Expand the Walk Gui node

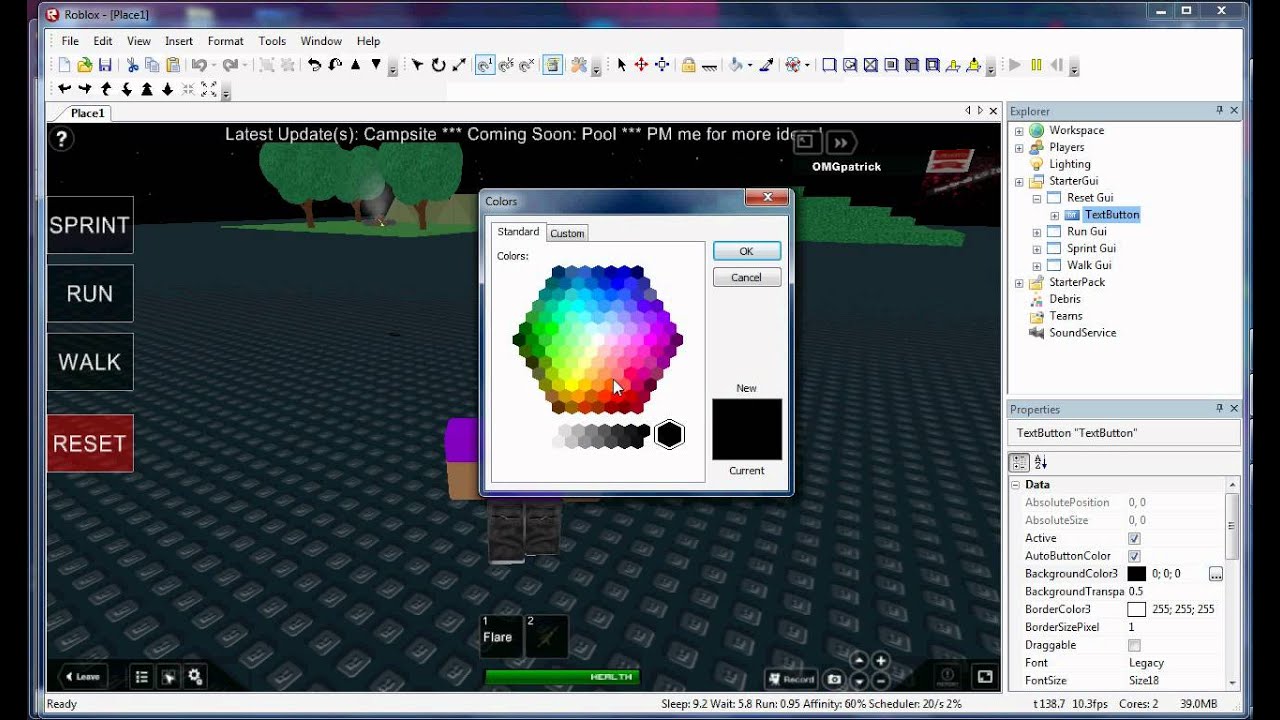1037,266
